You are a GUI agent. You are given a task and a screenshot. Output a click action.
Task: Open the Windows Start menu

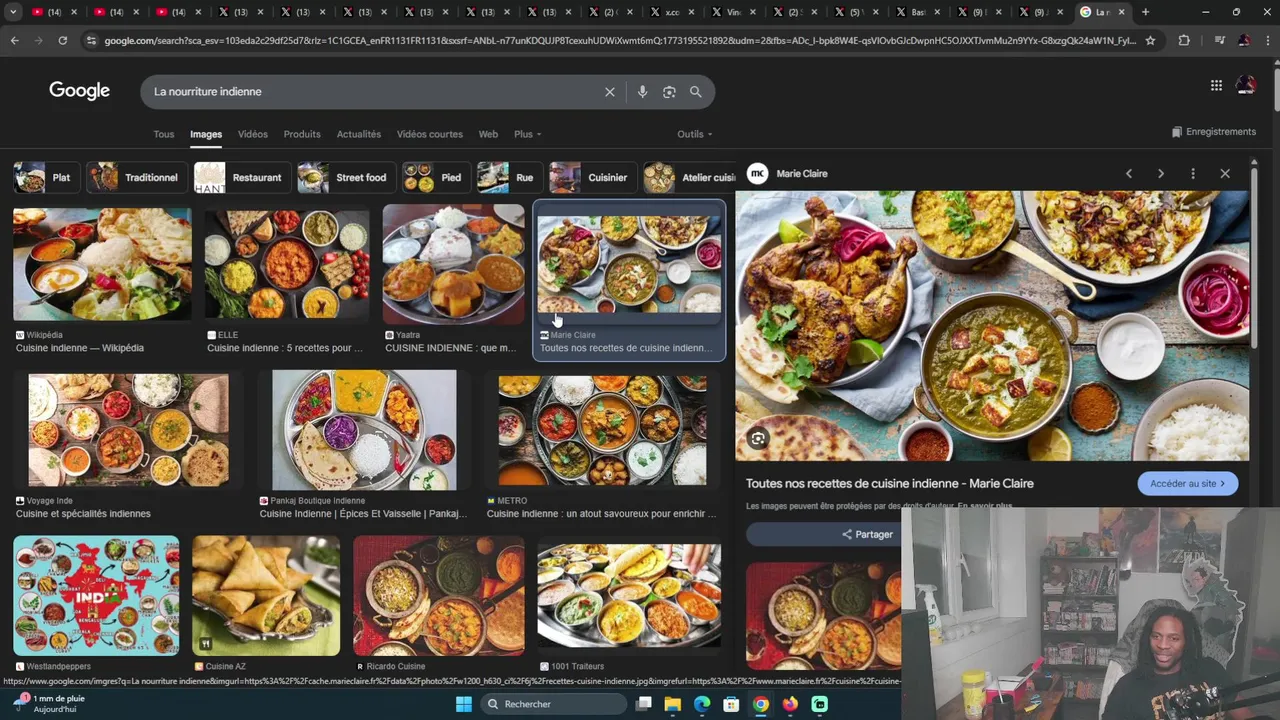pos(464,704)
